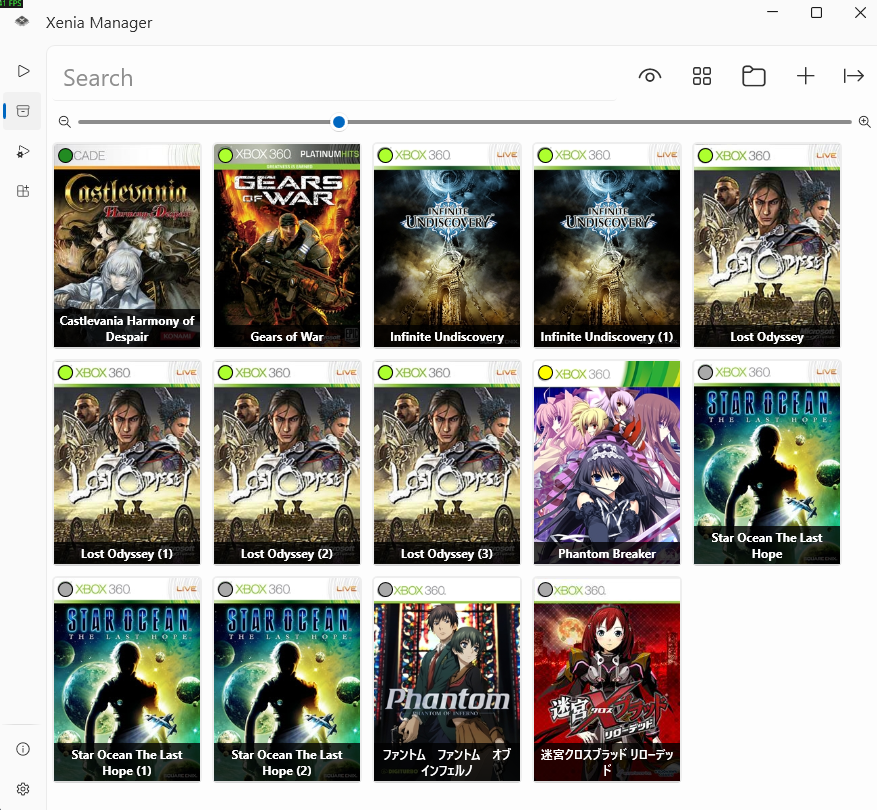Image resolution: width=877 pixels, height=810 pixels.
Task: Open the Xenia settings gear-play sidebar icon
Action: tap(23, 152)
